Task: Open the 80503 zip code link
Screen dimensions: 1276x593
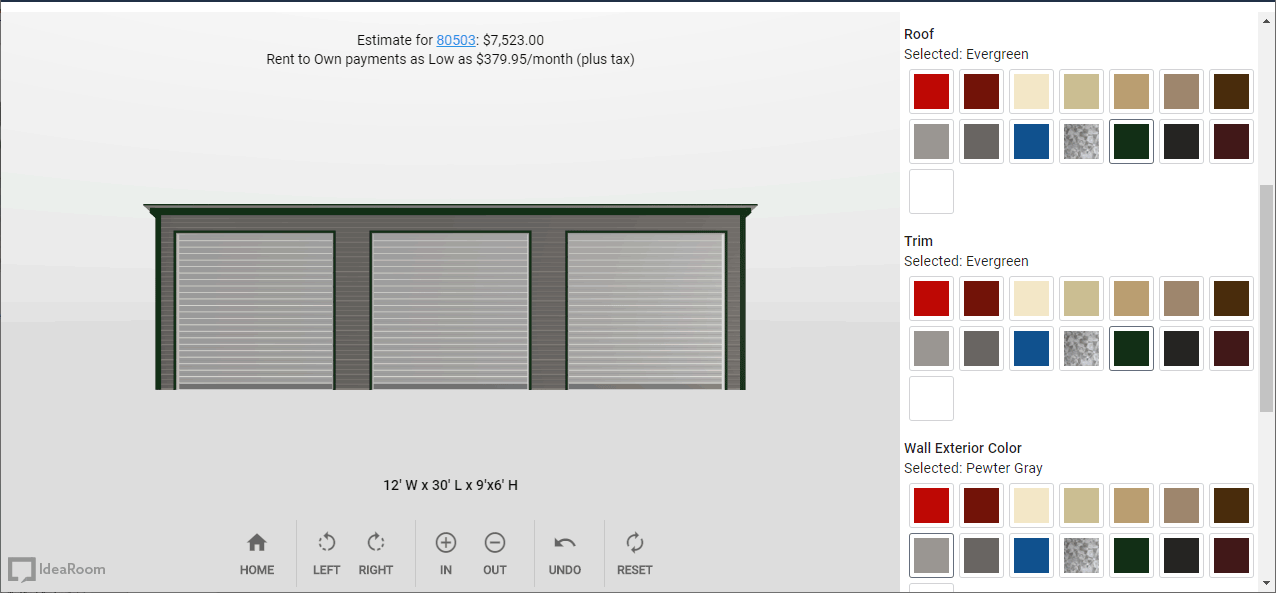Action: (455, 40)
